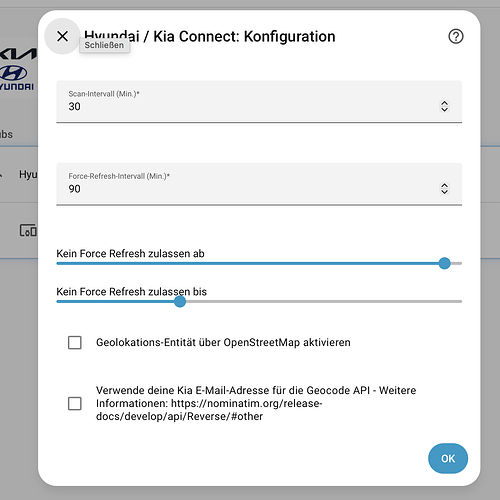Viewport: 500px width, 500px height.
Task: Decrease Force-Refresh-Intervall with down arrow
Action: coord(444,192)
